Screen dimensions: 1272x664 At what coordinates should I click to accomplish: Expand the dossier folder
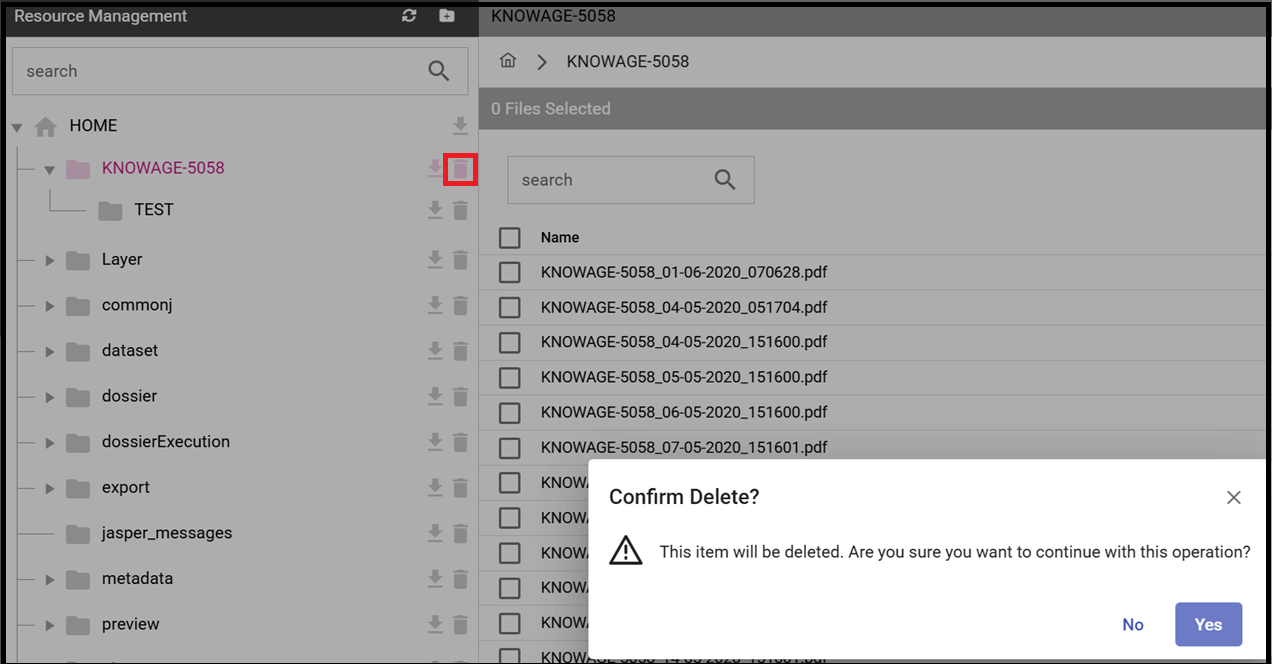click(50, 397)
